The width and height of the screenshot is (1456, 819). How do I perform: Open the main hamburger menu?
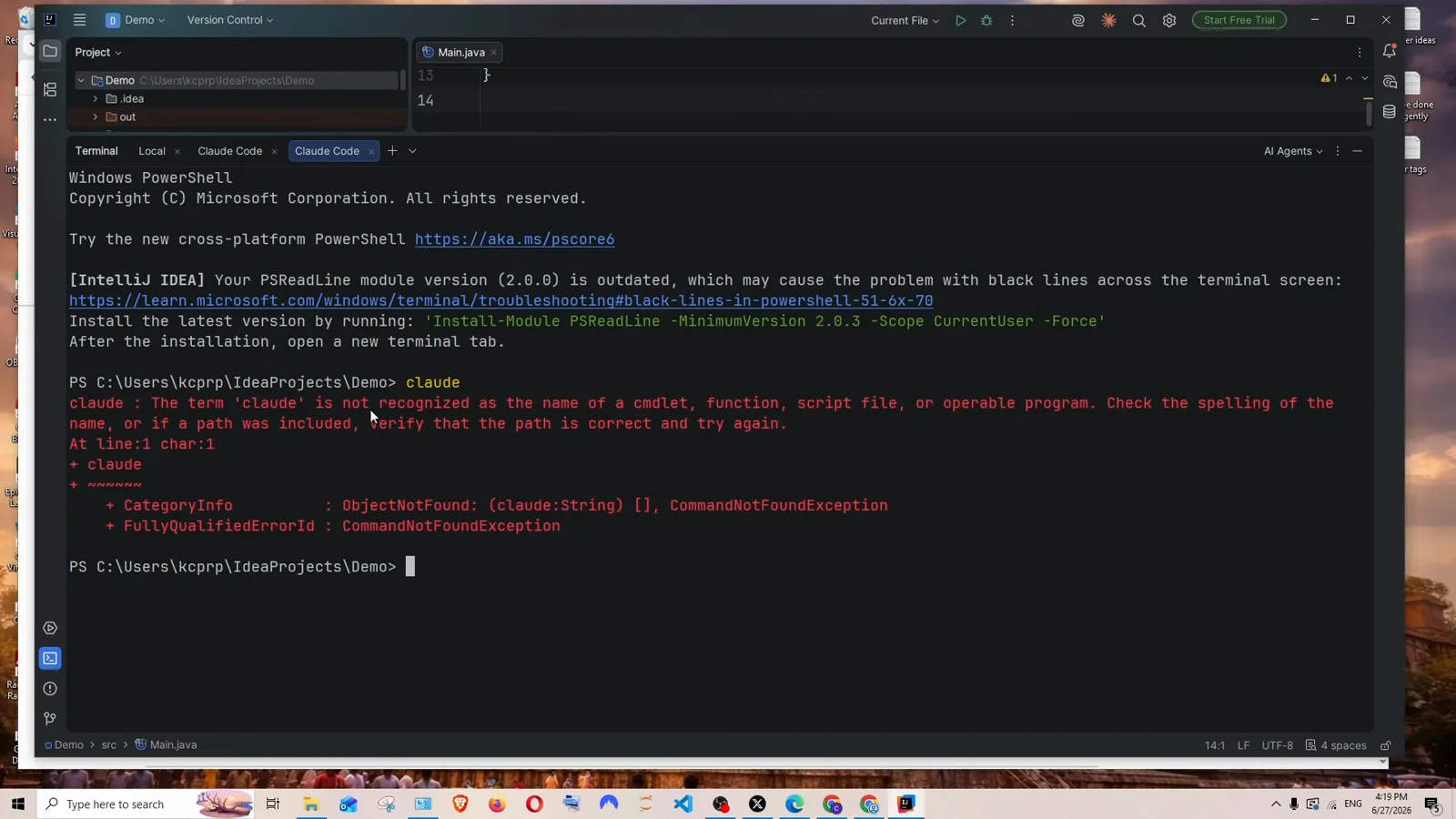(79, 20)
